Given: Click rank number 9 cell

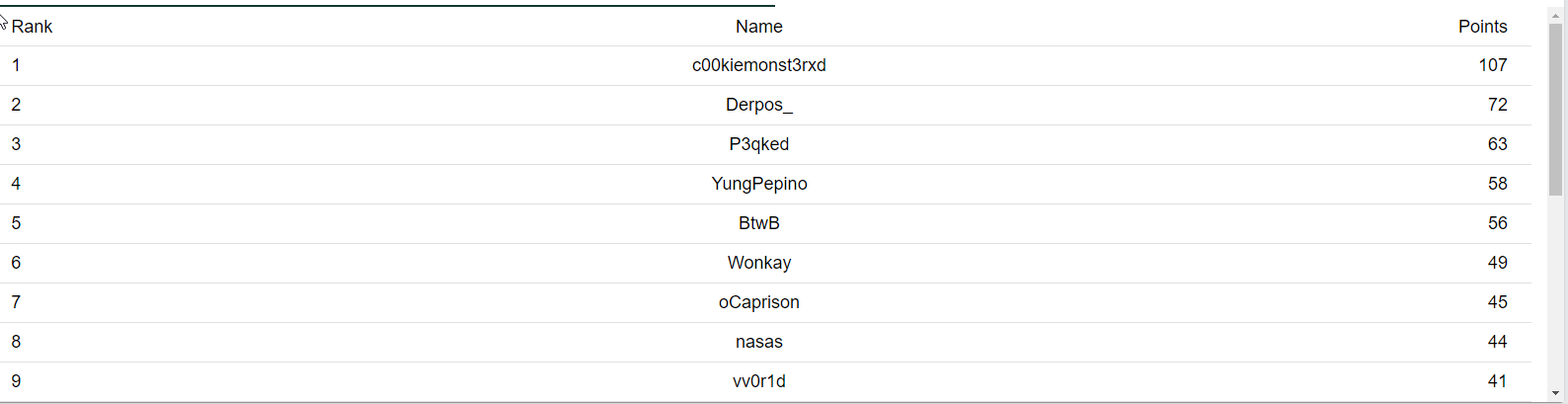Looking at the screenshot, I should point(16,381).
